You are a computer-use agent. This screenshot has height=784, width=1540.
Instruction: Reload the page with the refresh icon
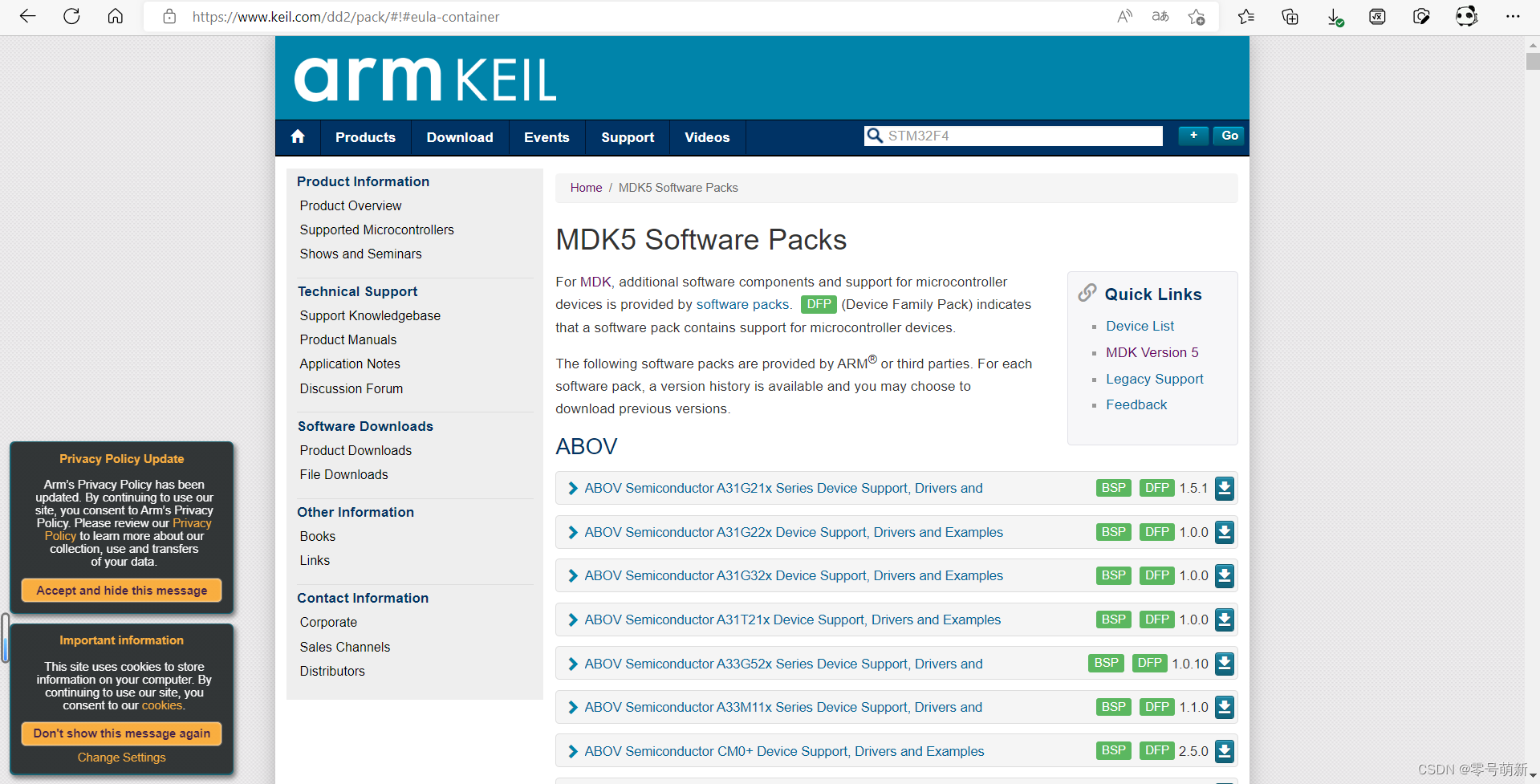pyautogui.click(x=71, y=16)
